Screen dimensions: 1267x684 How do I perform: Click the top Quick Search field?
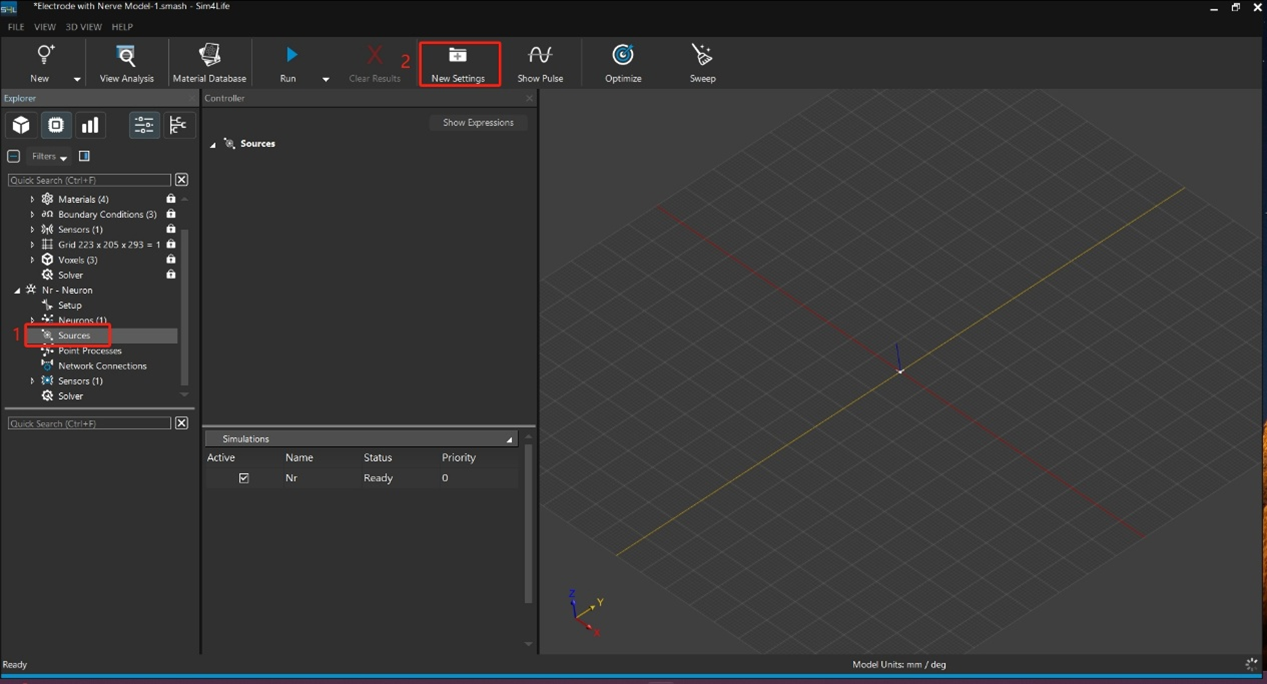click(89, 180)
